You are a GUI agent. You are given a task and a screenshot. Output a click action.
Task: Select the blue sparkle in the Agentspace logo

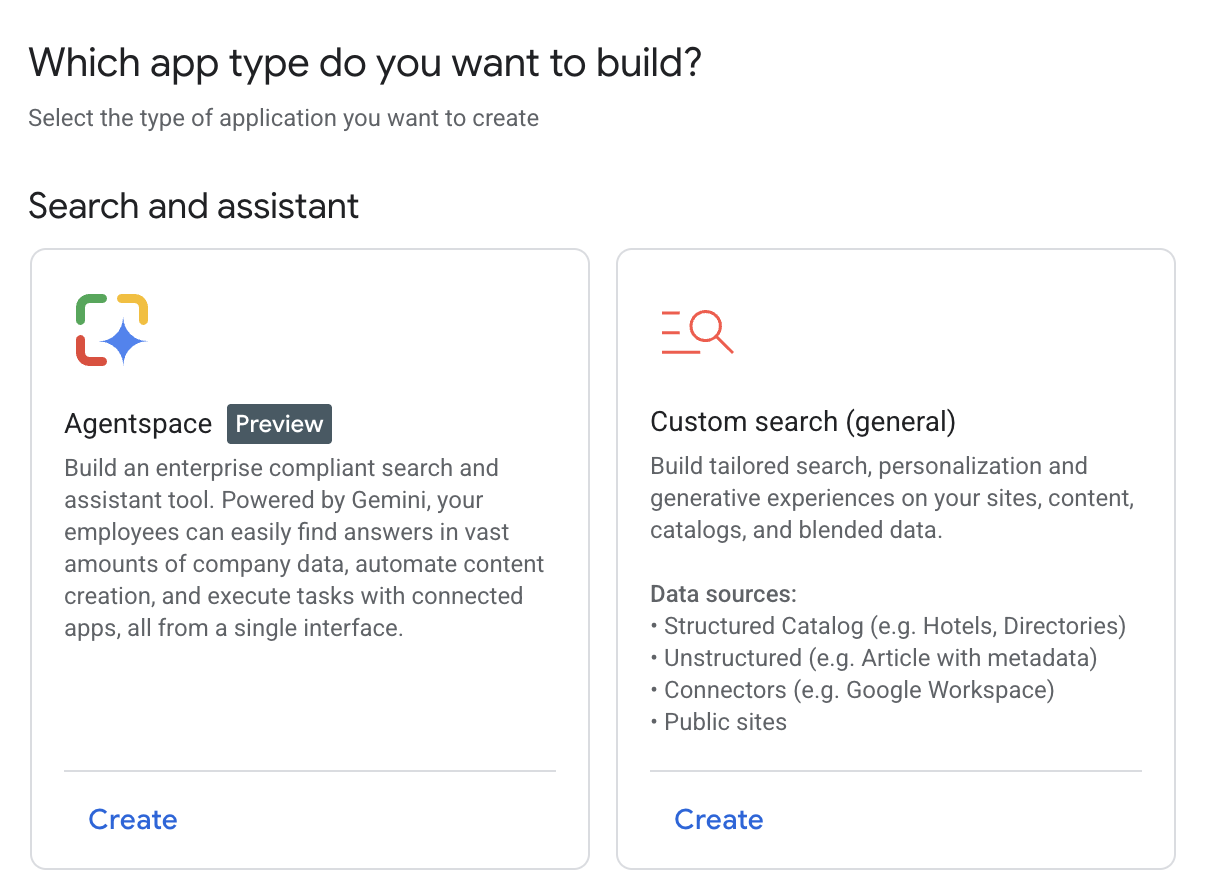click(124, 341)
